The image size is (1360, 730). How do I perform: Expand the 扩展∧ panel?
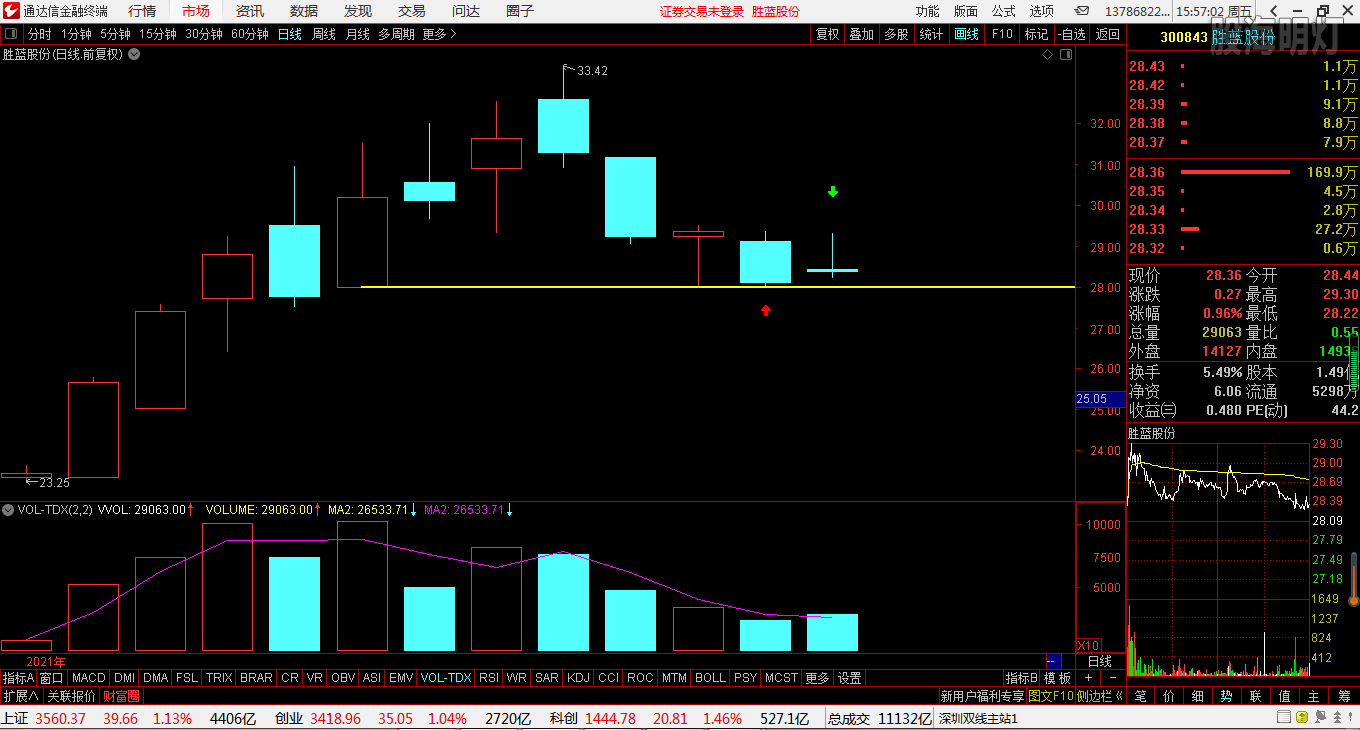(20, 696)
